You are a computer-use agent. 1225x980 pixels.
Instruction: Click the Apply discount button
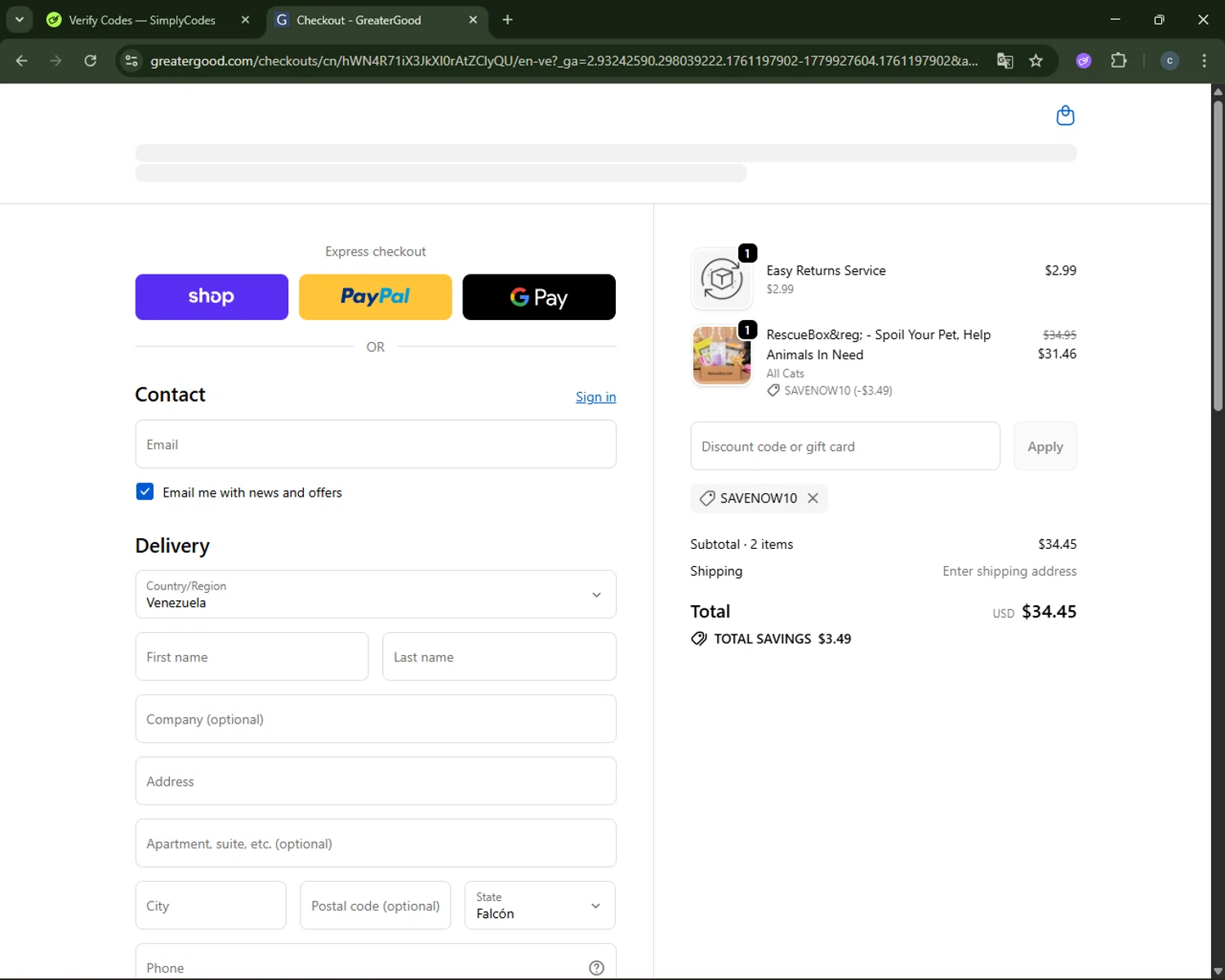click(1045, 447)
